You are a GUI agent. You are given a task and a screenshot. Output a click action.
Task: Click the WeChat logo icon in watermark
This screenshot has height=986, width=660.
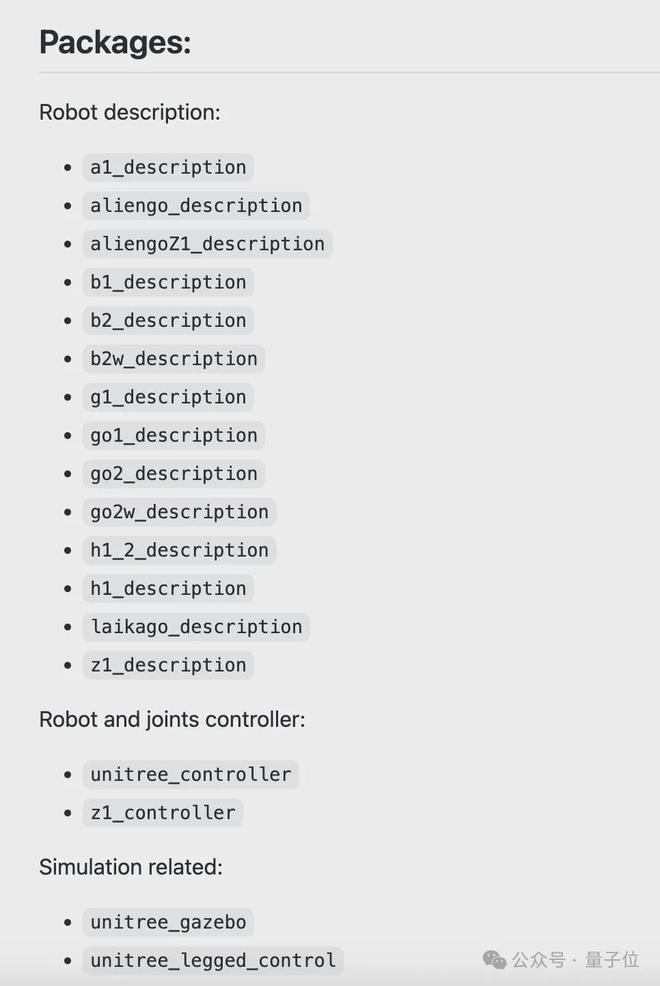(494, 960)
